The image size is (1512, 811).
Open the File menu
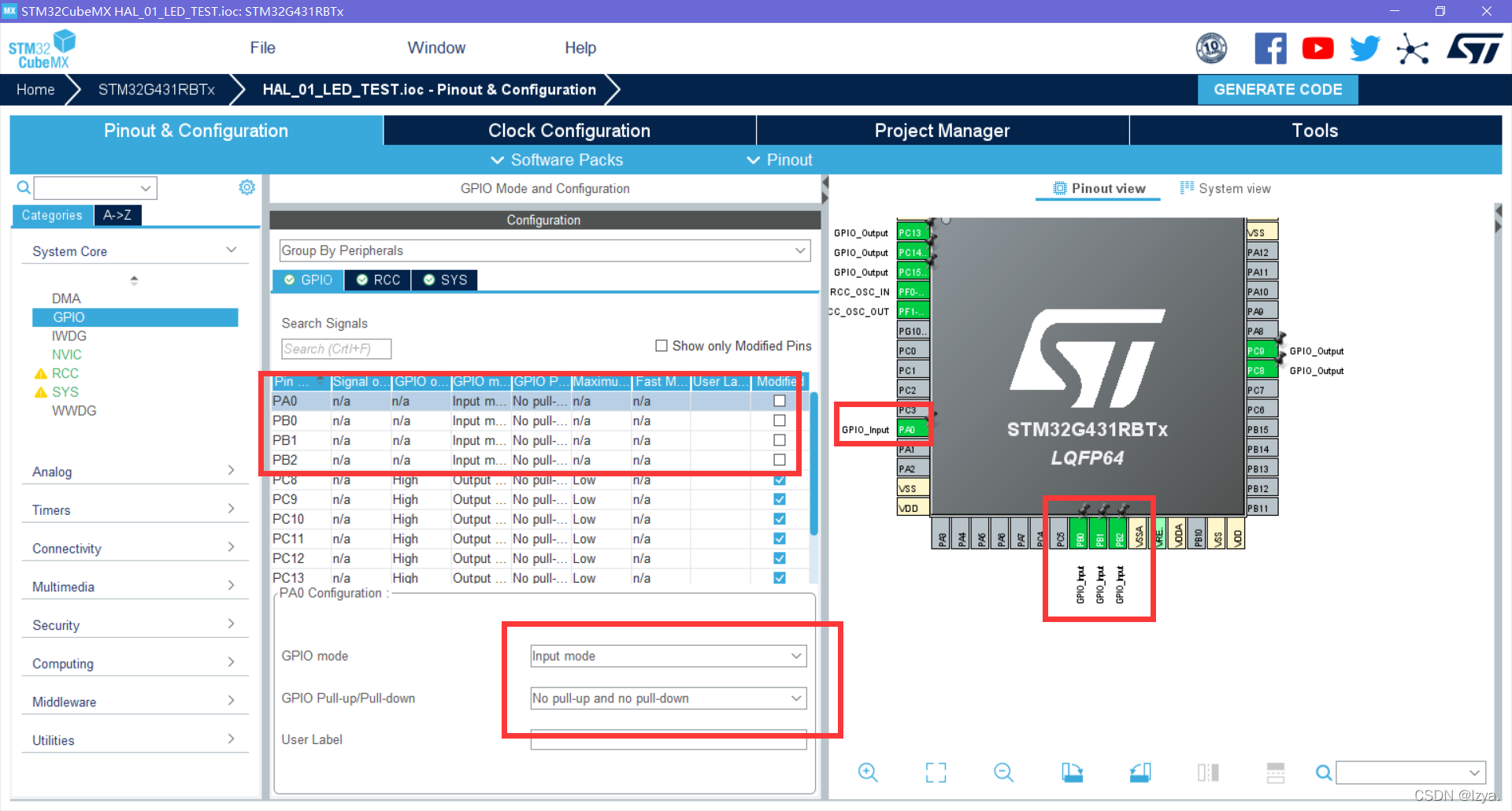pyautogui.click(x=262, y=48)
